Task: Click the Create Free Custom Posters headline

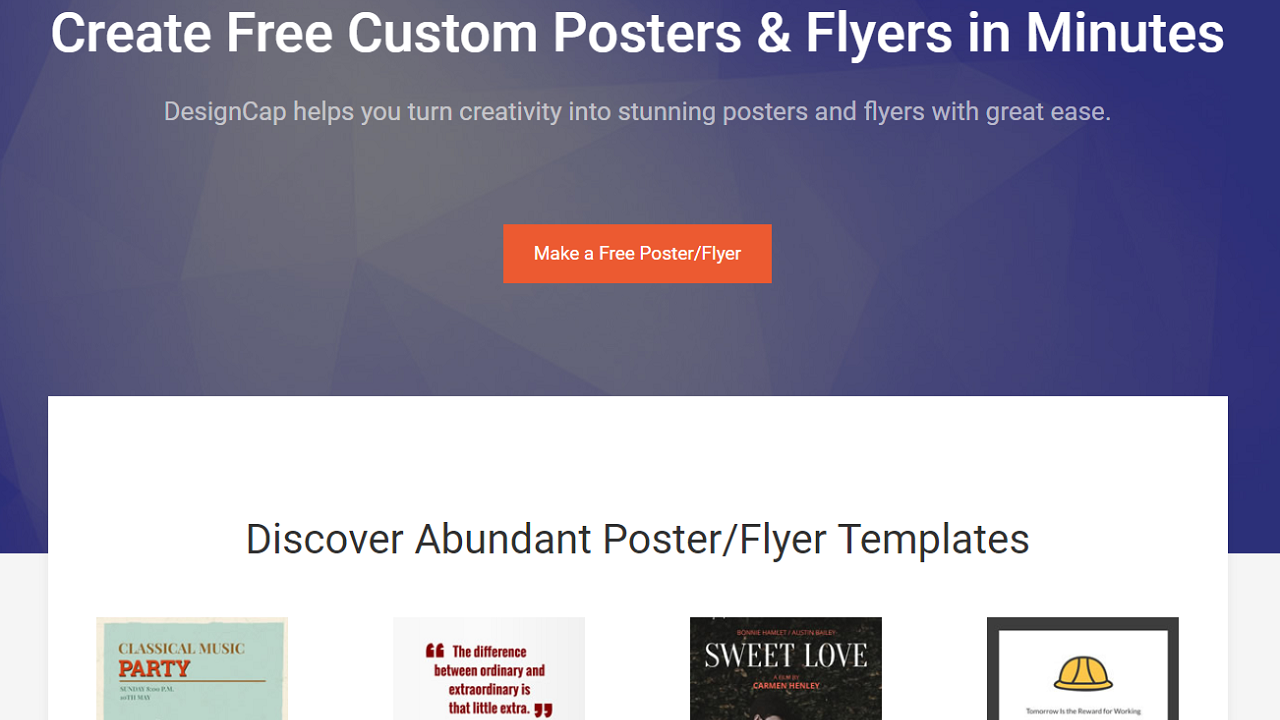Action: pyautogui.click(x=638, y=32)
